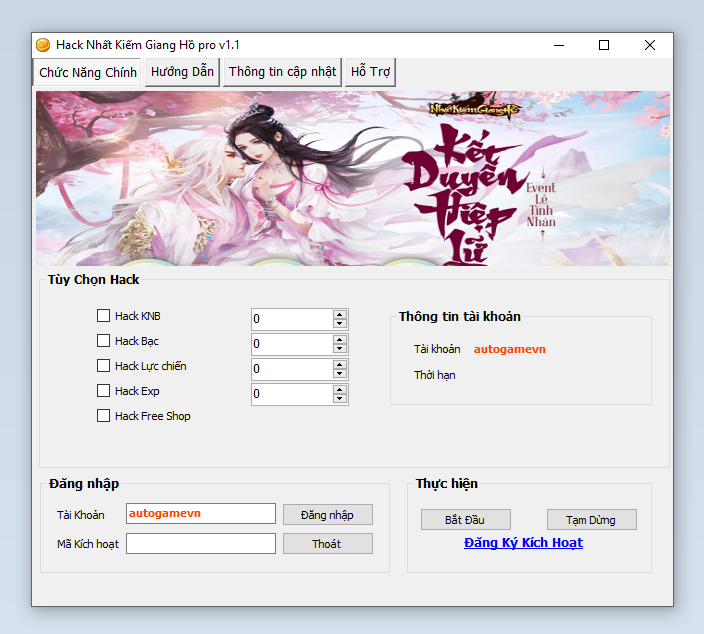Enable the Hack KNB checkbox
Viewport: 704px width, 634px height.
click(104, 316)
